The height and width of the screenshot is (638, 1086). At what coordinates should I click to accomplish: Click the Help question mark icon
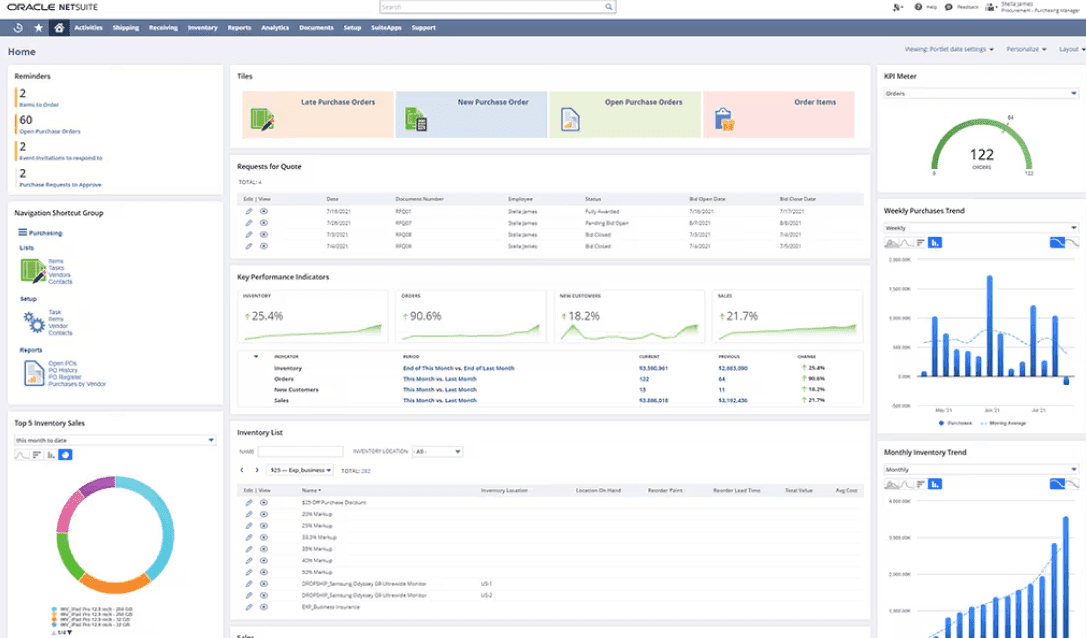pyautogui.click(x=919, y=7)
